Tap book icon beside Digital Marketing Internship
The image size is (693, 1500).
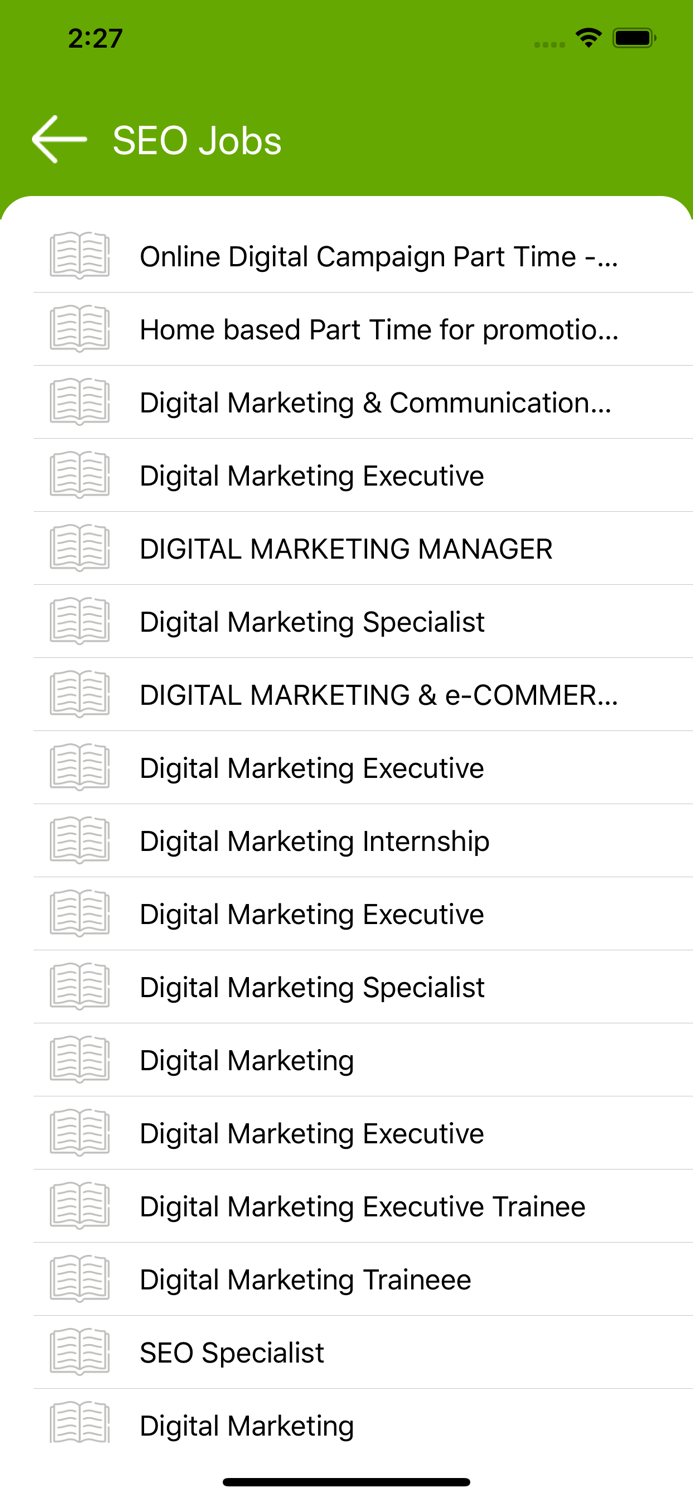(80, 840)
